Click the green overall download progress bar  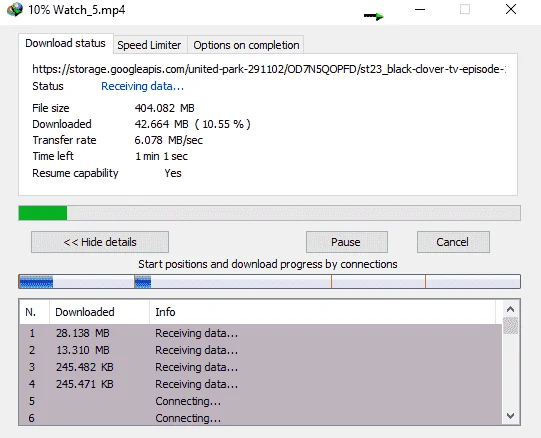[269, 213]
